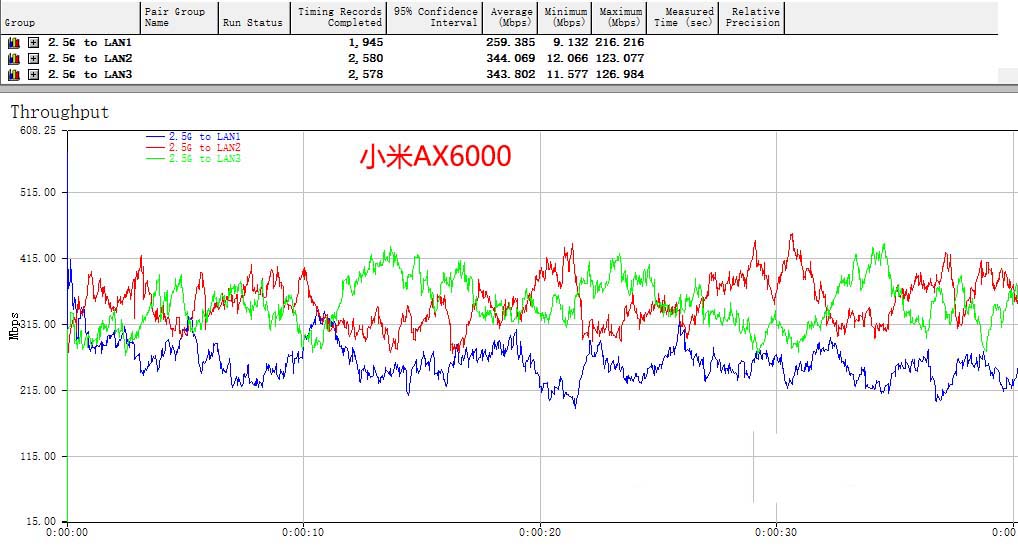This screenshot has width=1018, height=546.
Task: Click the 259.385 average value
Action: pyautogui.click(x=511, y=42)
